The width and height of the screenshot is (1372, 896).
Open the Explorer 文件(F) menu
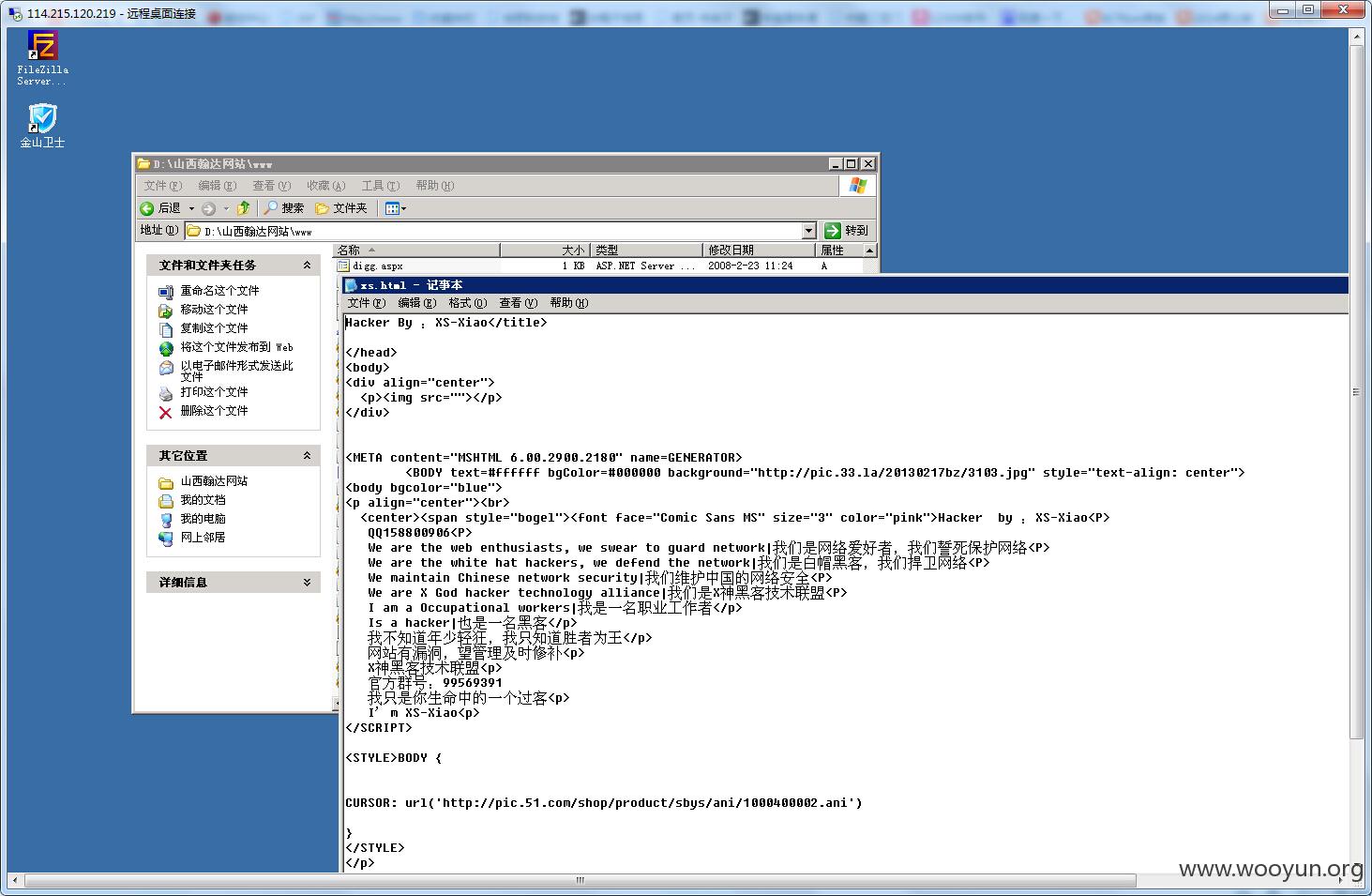163,186
